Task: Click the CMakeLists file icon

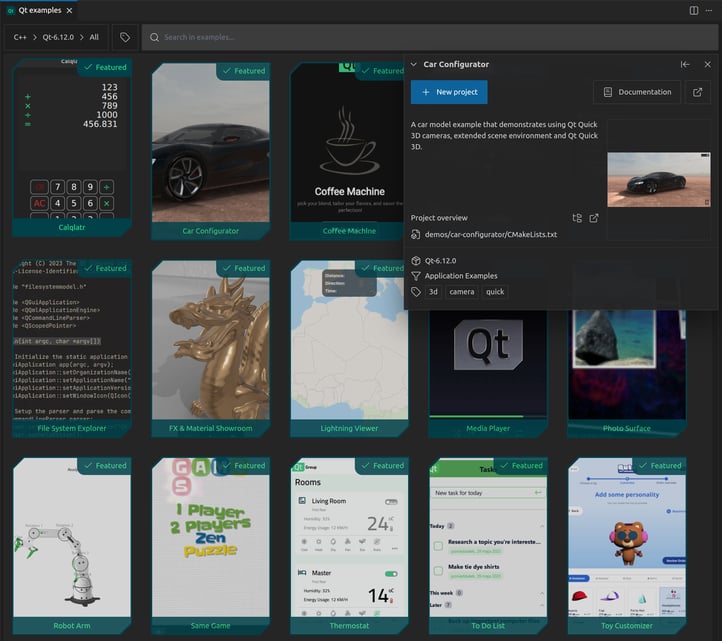Action: click(415, 234)
